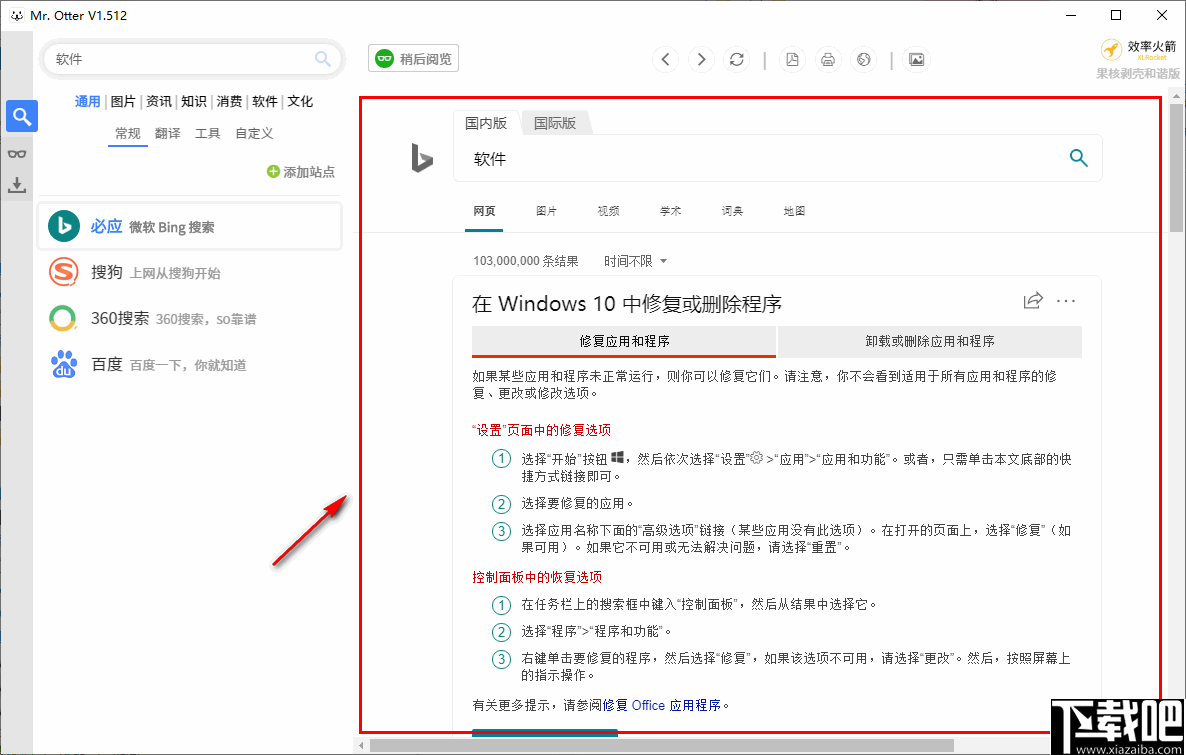The image size is (1186, 755).
Task: Open the 词典 results tab
Action: 732,211
